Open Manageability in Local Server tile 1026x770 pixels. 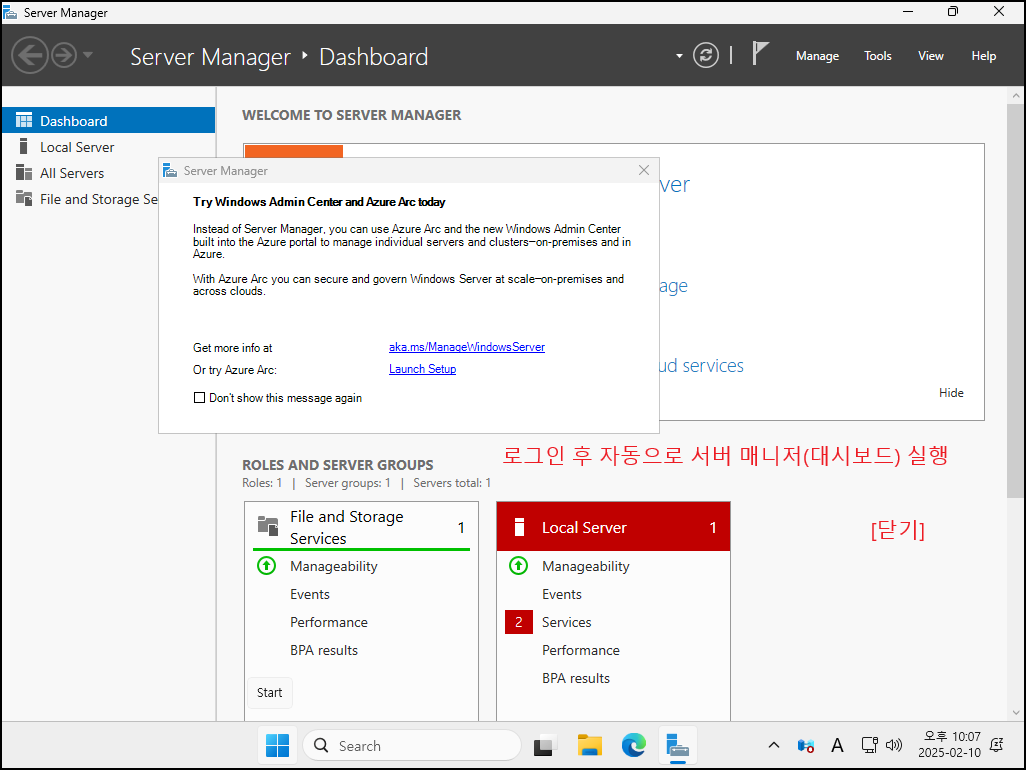coord(586,567)
